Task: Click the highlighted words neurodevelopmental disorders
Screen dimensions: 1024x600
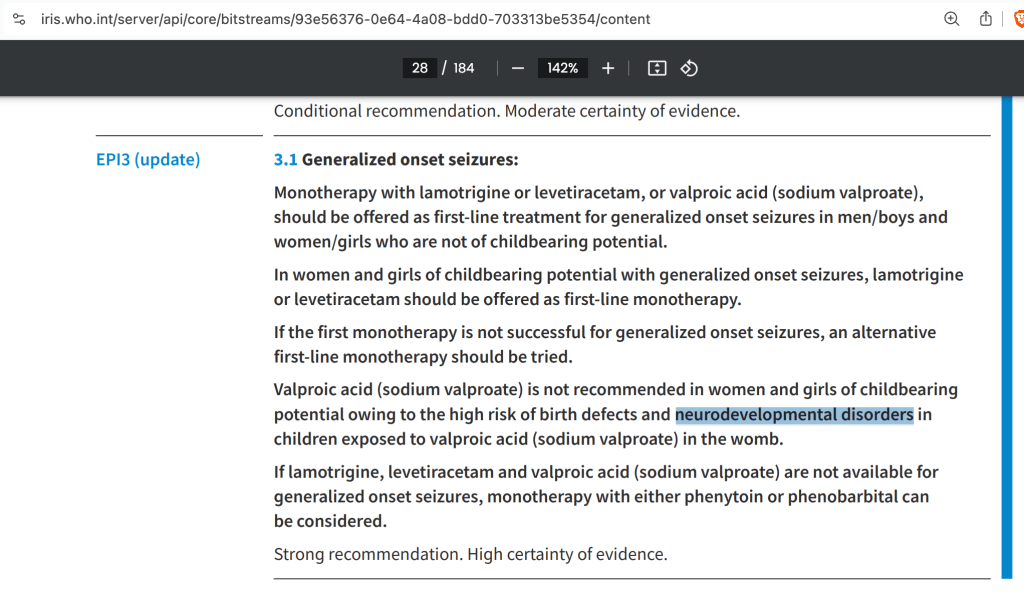Action: coord(794,414)
